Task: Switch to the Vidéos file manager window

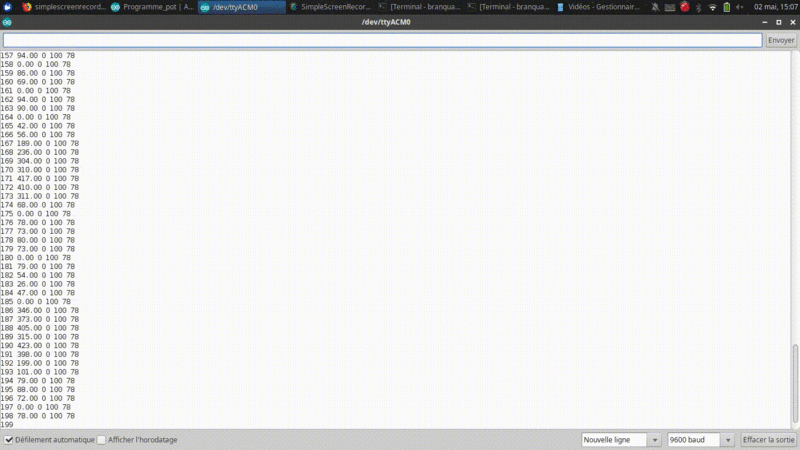Action: [x=597, y=7]
